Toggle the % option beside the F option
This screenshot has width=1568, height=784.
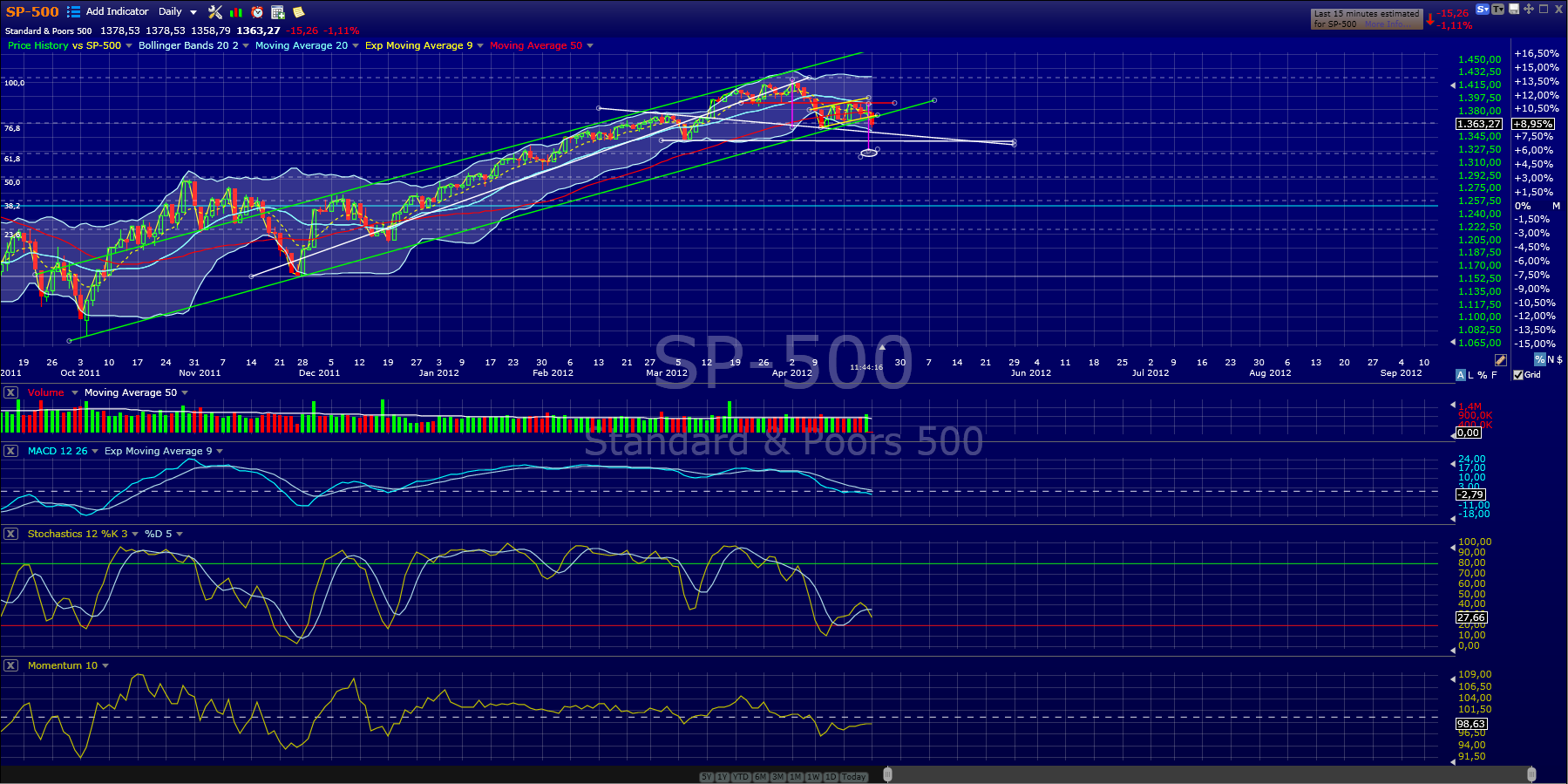coord(1483,375)
